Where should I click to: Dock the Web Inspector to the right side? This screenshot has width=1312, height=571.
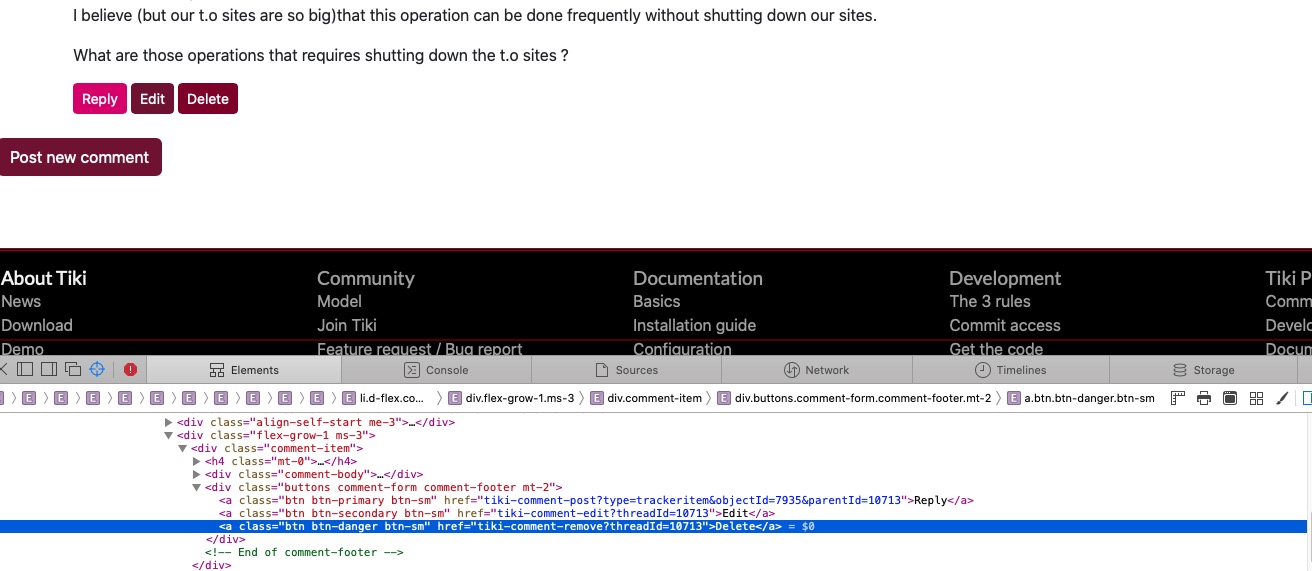[x=49, y=370]
